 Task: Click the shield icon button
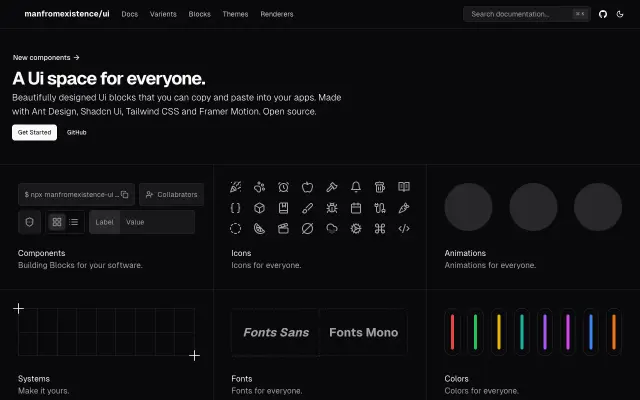coord(29,222)
